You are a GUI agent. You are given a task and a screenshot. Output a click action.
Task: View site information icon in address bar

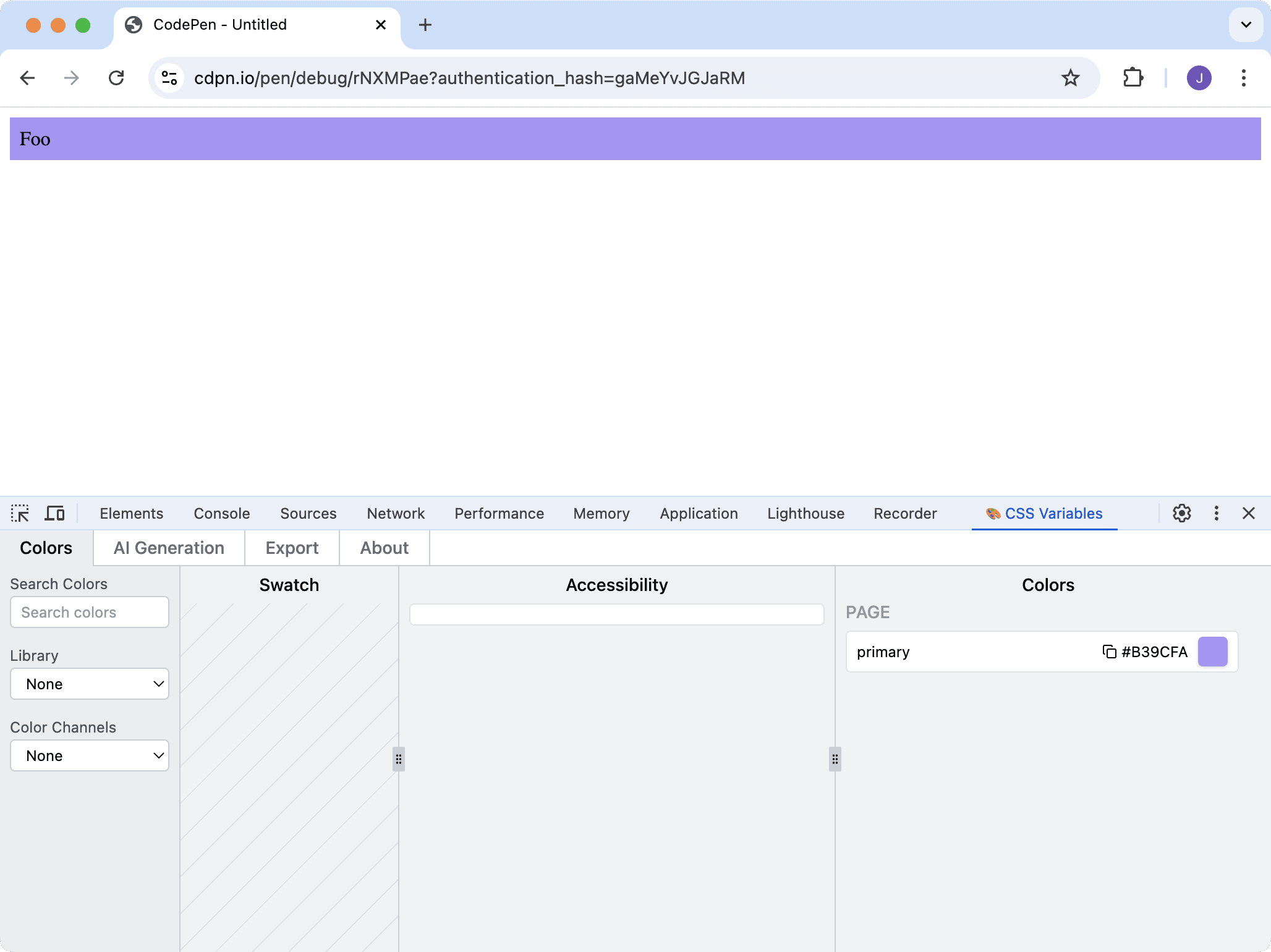pos(169,78)
